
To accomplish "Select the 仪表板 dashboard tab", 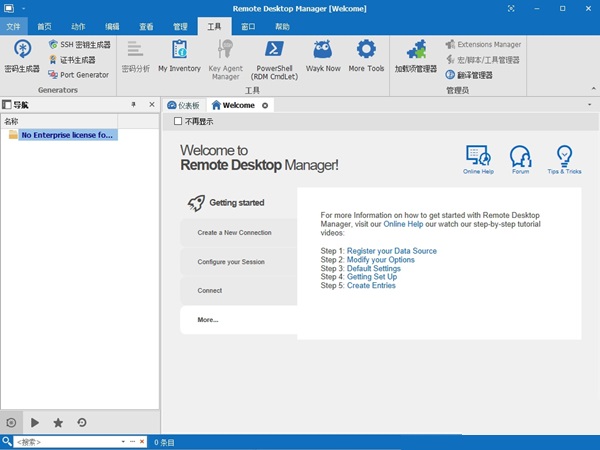I will [183, 105].
